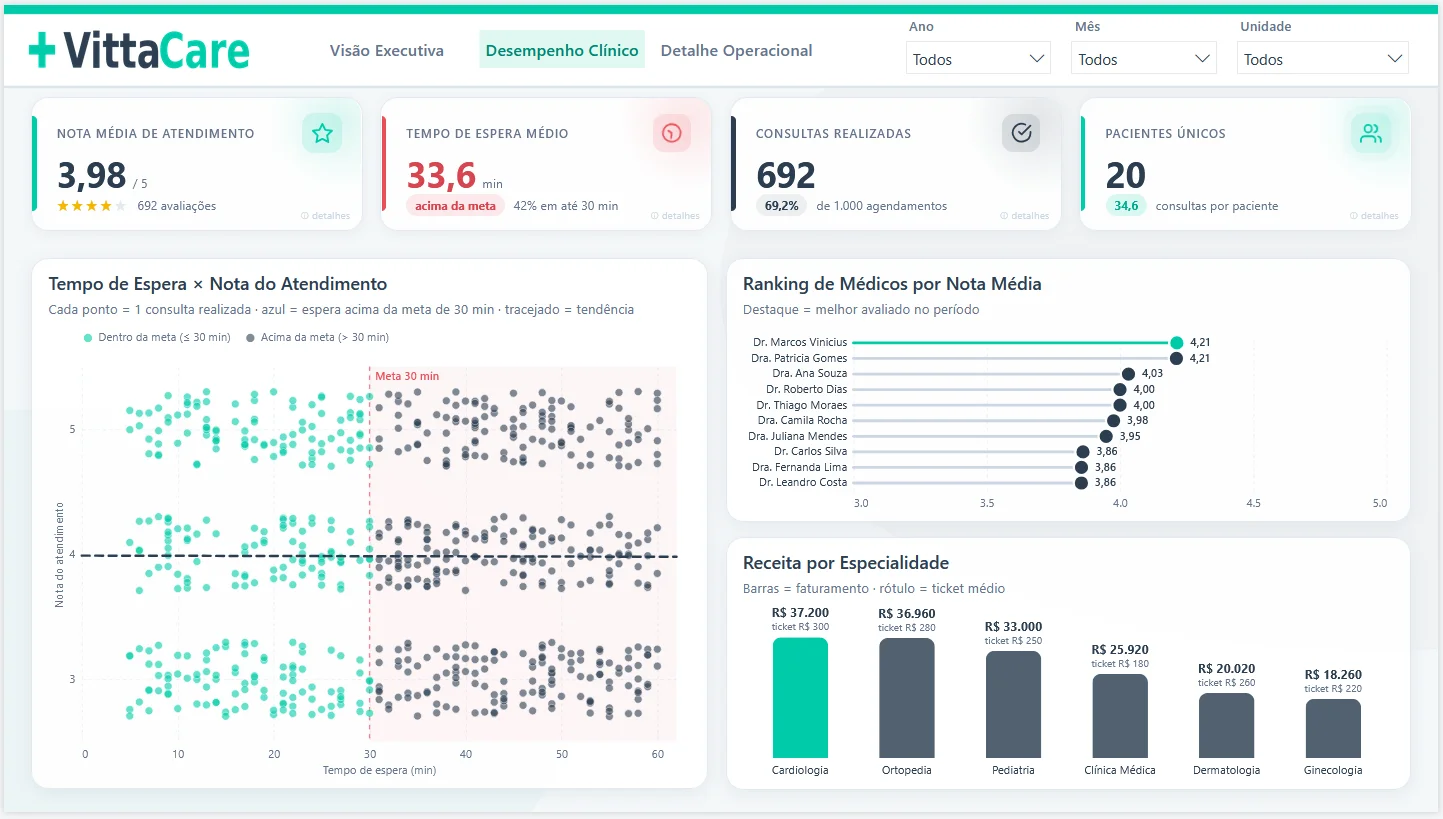The height and width of the screenshot is (819, 1443).
Task: Click the 'Ranking de Médicos por Nota Média' title
Action: [x=892, y=284]
